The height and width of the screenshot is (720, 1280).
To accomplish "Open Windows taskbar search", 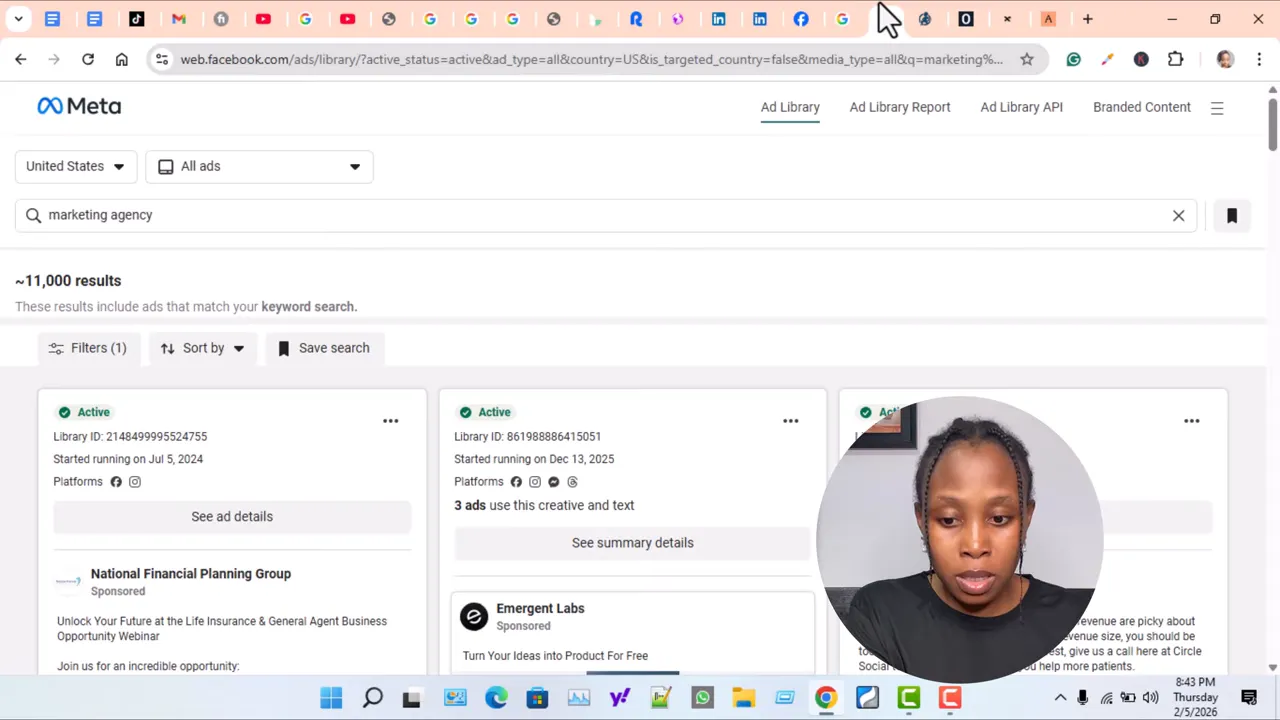I will pyautogui.click(x=373, y=698).
